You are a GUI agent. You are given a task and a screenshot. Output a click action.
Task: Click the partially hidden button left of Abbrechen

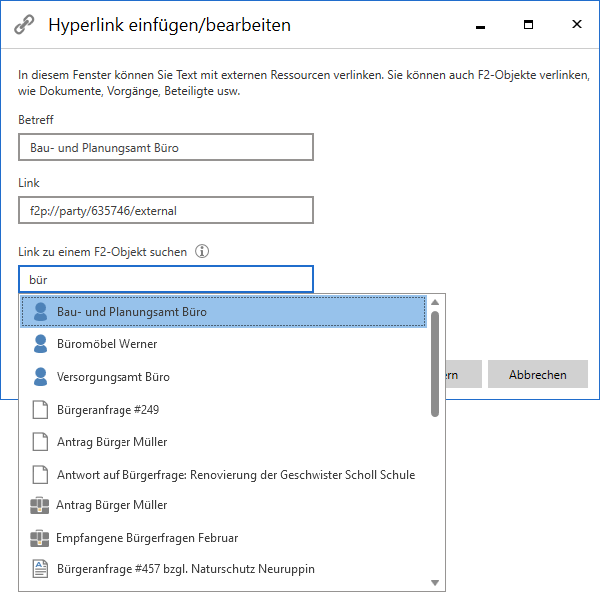[x=464, y=374]
